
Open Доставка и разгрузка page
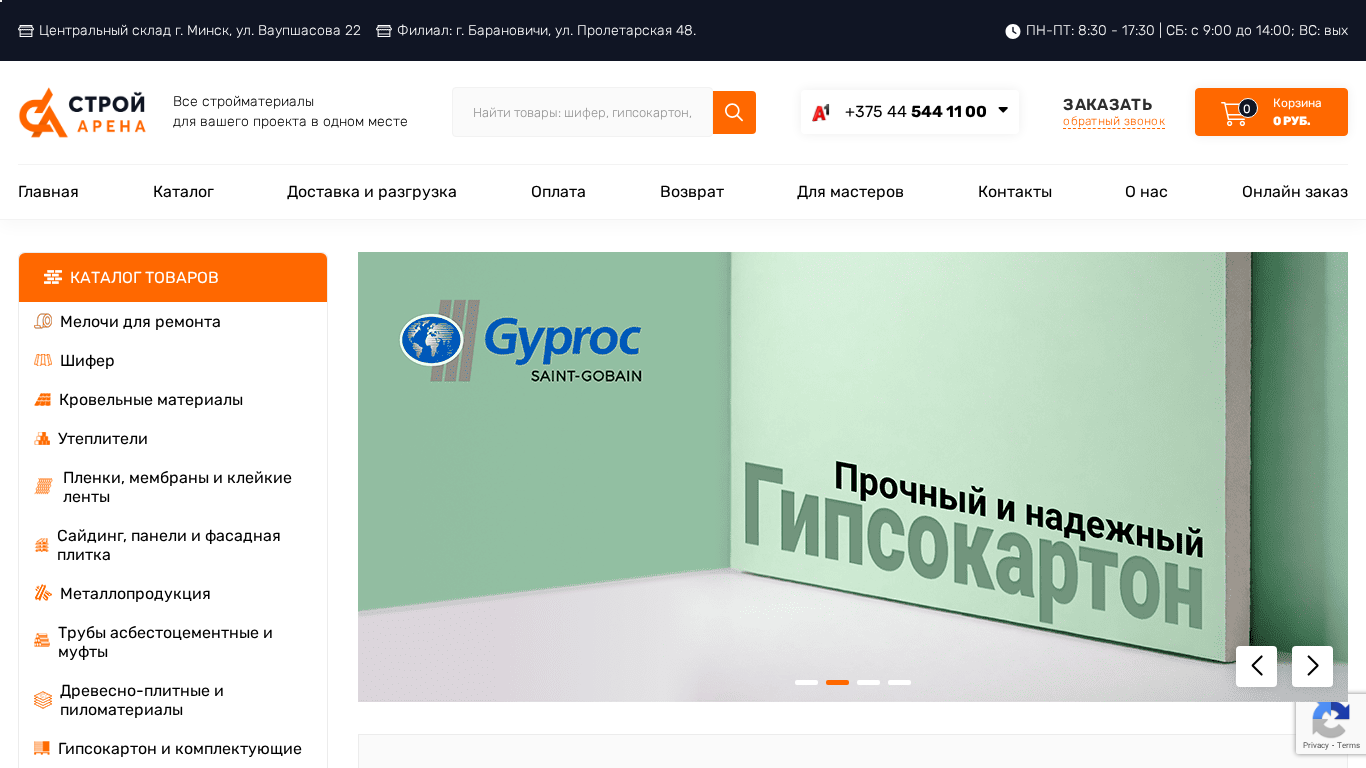pos(372,192)
